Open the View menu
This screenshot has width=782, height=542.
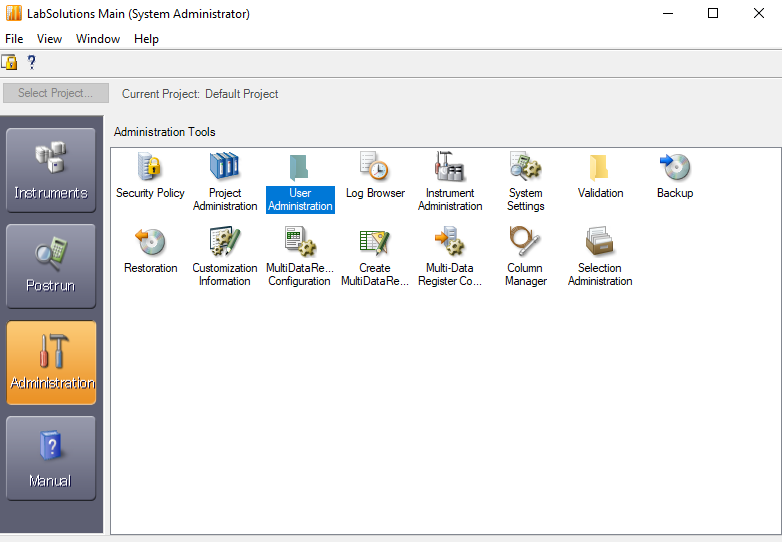(49, 39)
